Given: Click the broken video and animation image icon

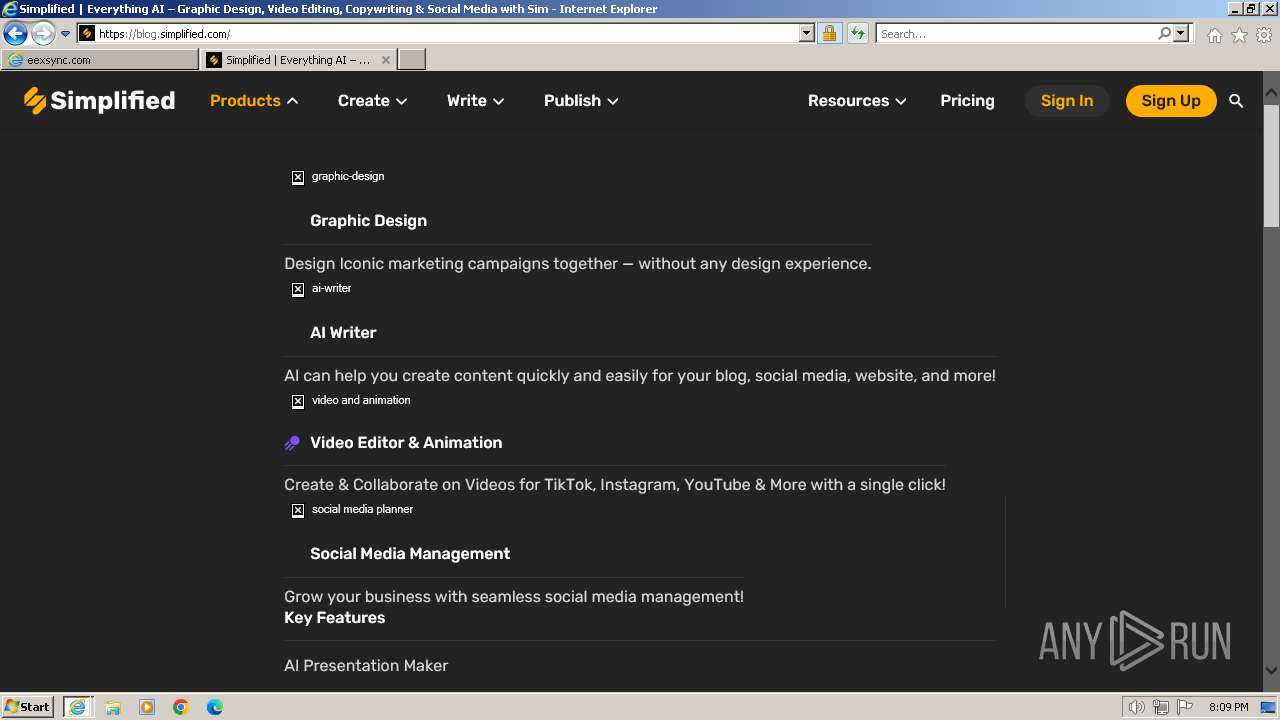Looking at the screenshot, I should pos(298,401).
